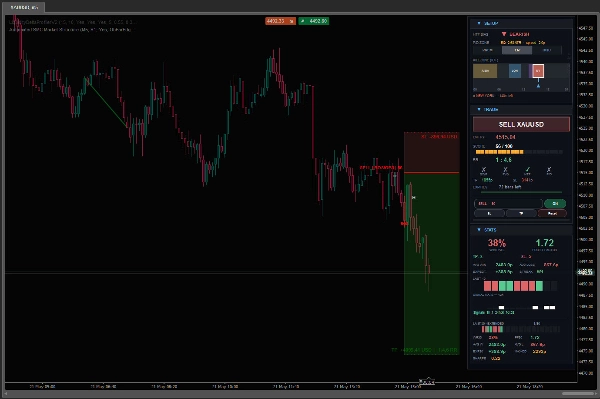The image size is (600, 399).
Task: Click the blue current-time marker under sessions
Action: pyautogui.click(x=538, y=86)
